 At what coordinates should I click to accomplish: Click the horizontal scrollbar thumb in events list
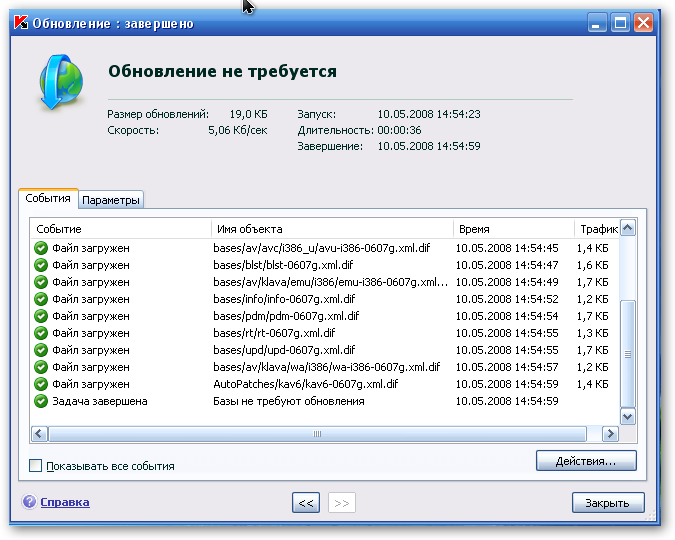[317, 434]
